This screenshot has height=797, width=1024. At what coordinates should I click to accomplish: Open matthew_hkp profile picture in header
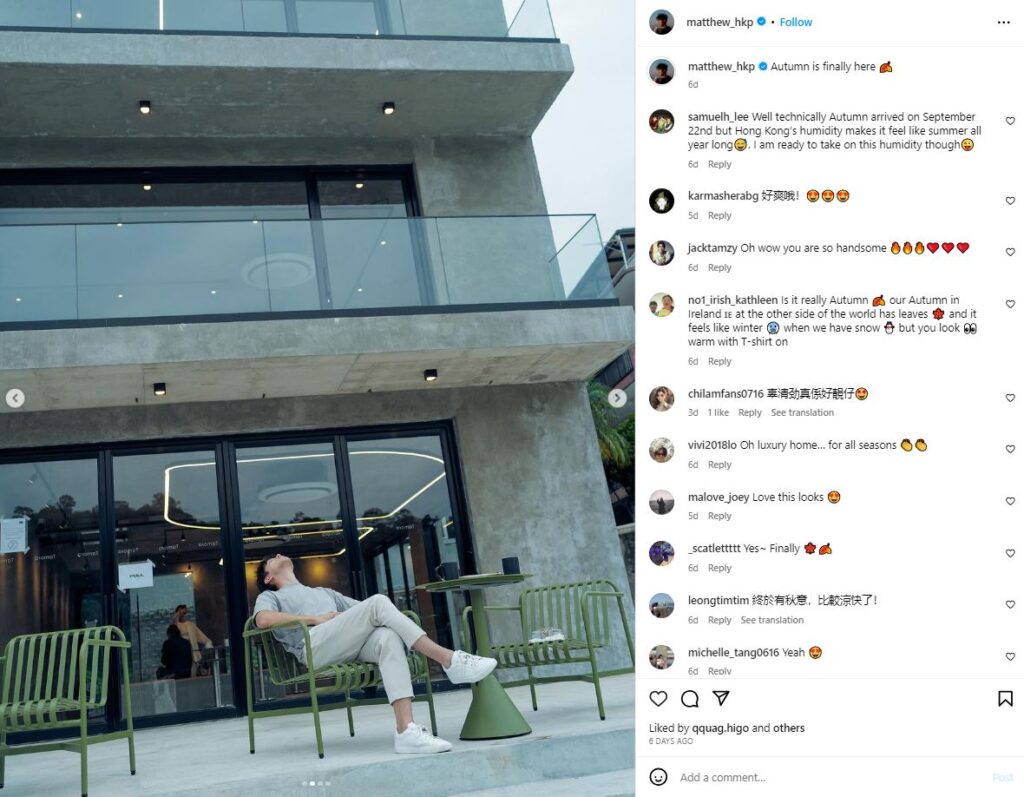[x=661, y=22]
